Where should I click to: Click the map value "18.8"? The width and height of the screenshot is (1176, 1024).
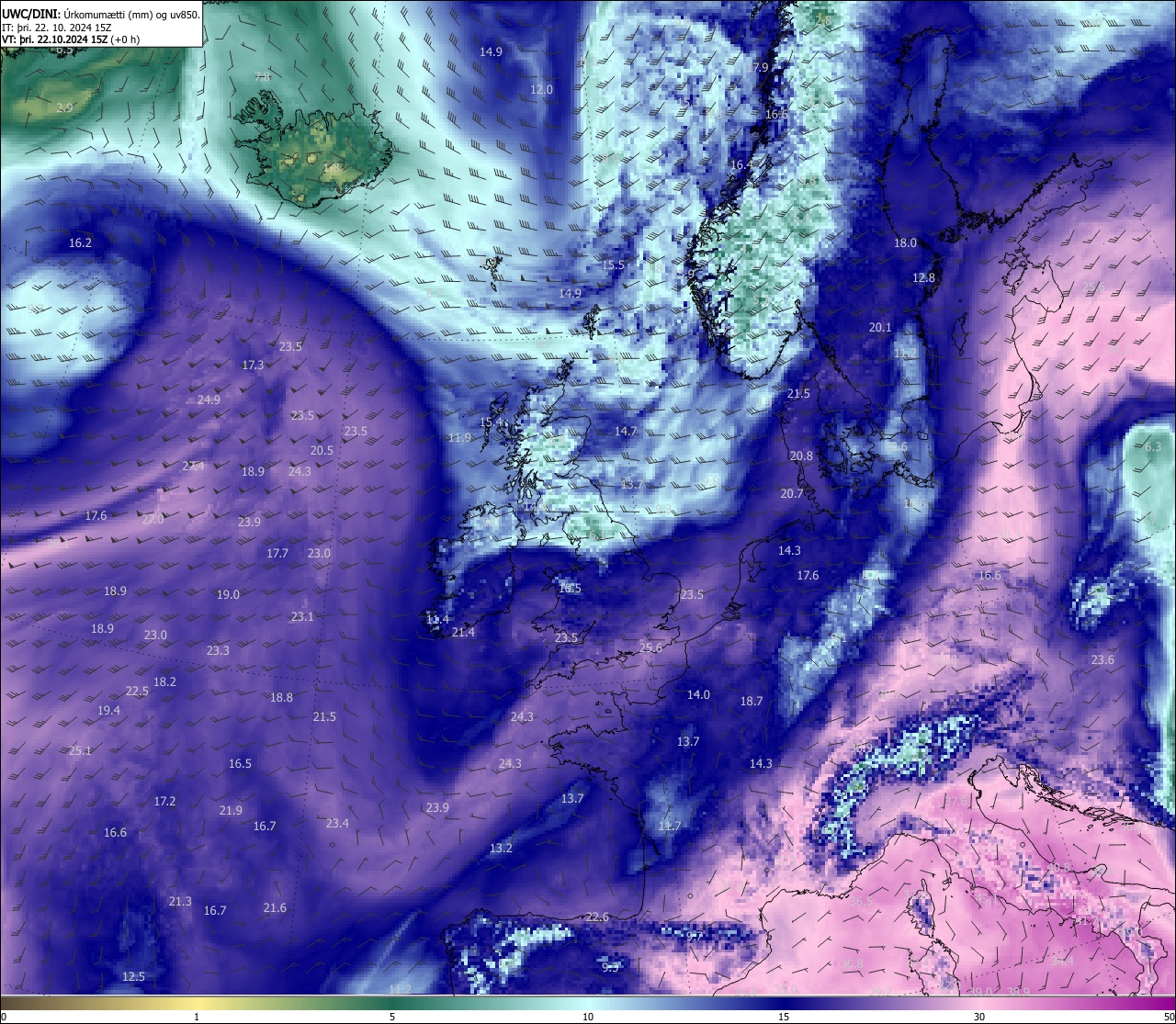point(281,697)
